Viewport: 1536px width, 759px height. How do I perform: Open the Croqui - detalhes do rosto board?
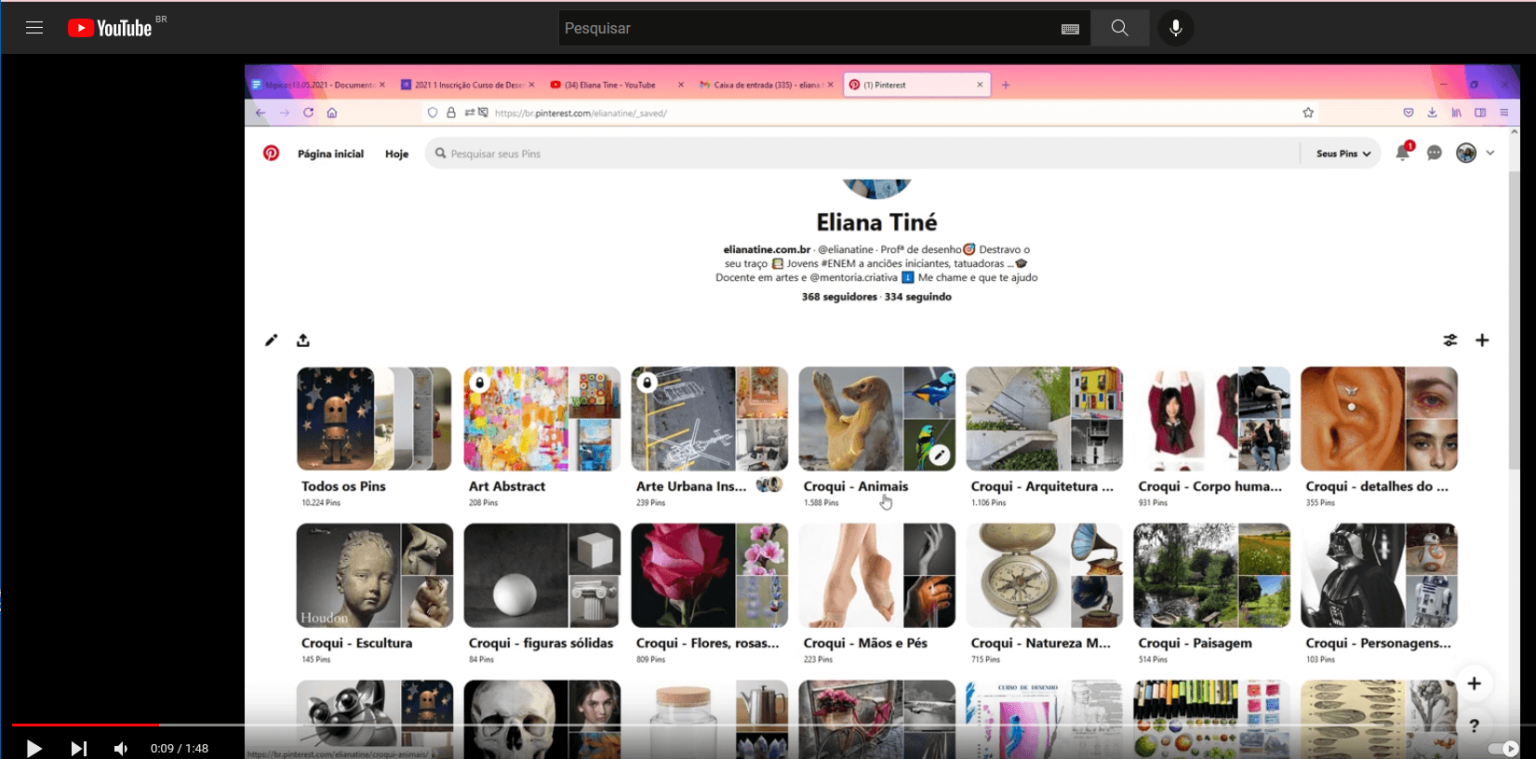[x=1379, y=418]
